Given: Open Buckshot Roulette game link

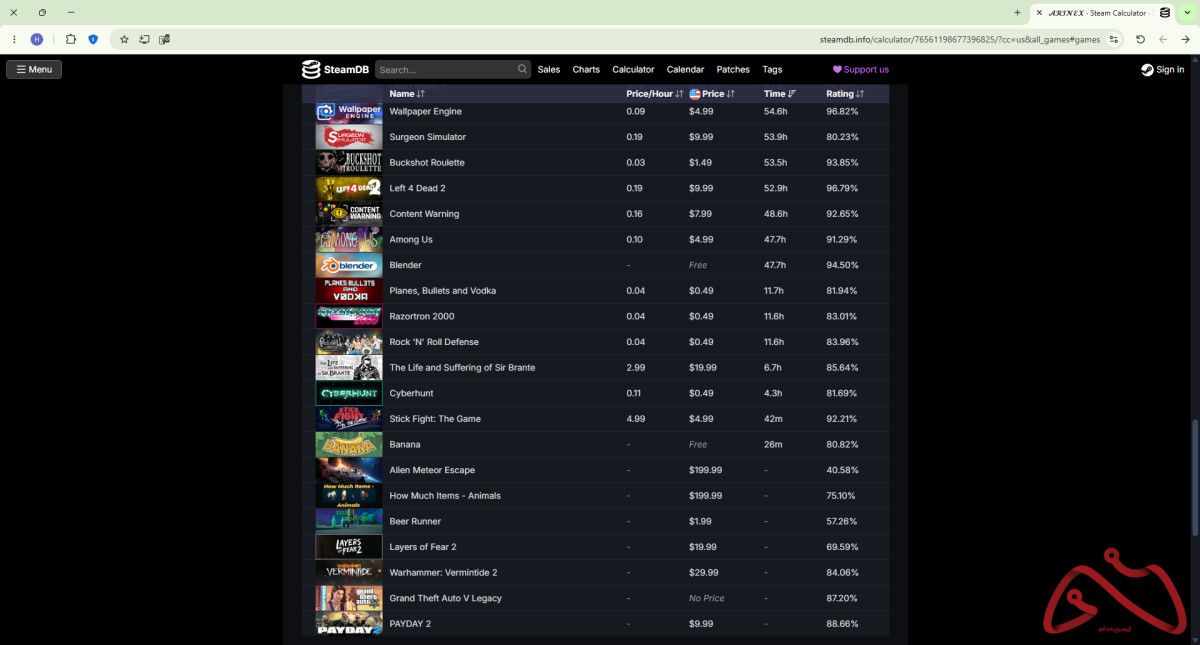Looking at the screenshot, I should [x=427, y=162].
